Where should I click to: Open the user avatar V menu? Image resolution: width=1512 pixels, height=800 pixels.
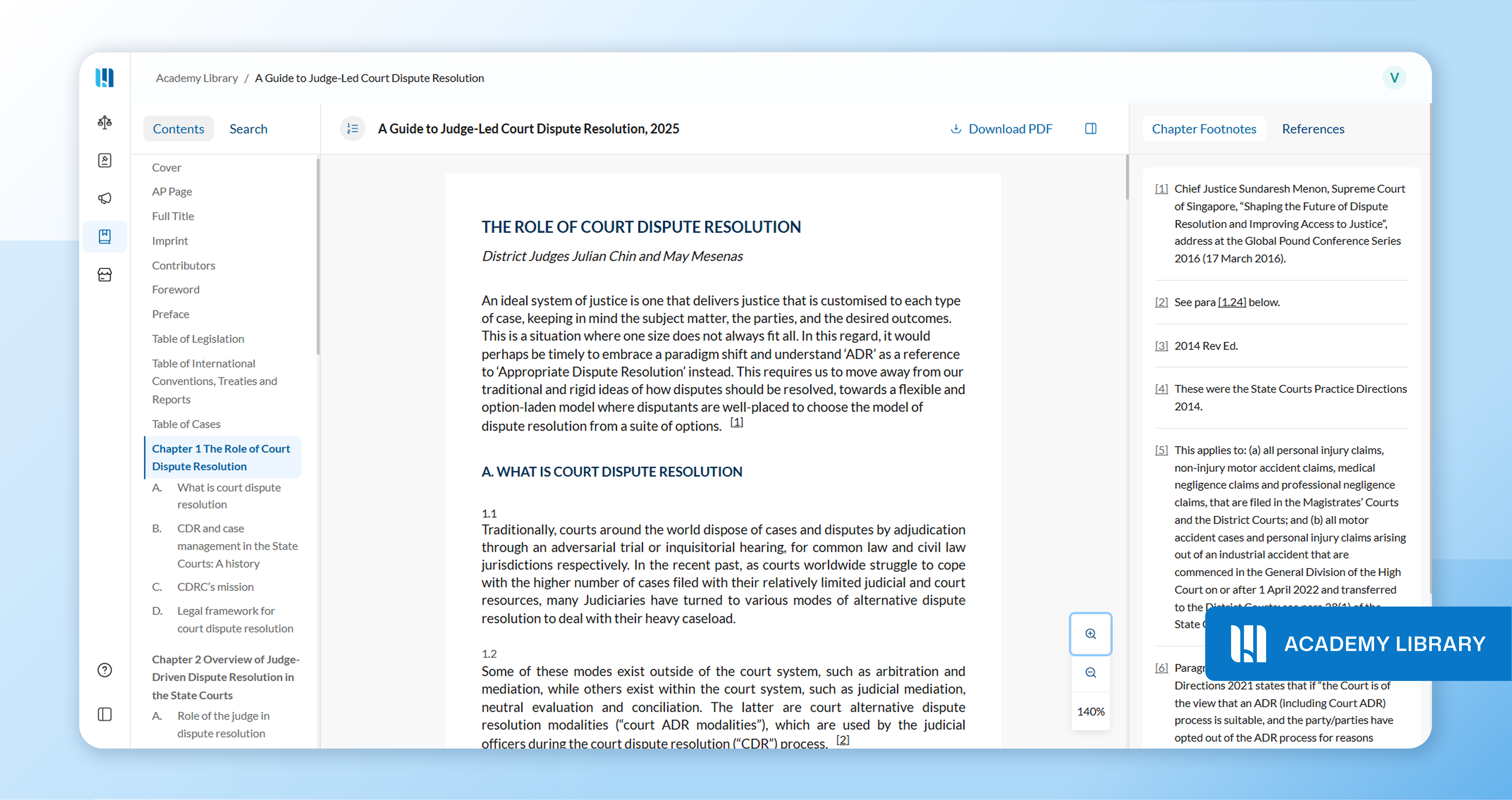[x=1394, y=77]
